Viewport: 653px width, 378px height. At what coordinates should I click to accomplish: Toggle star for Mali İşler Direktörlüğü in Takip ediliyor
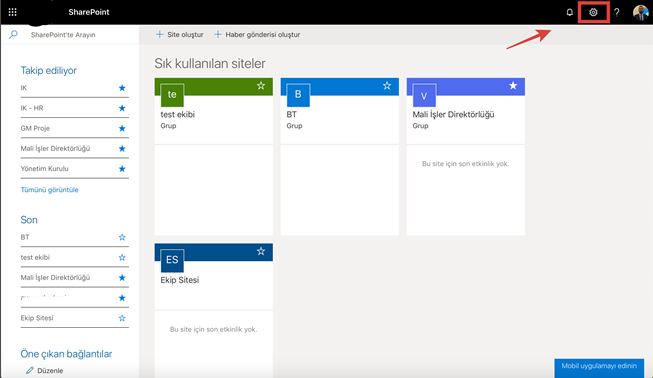click(122, 149)
